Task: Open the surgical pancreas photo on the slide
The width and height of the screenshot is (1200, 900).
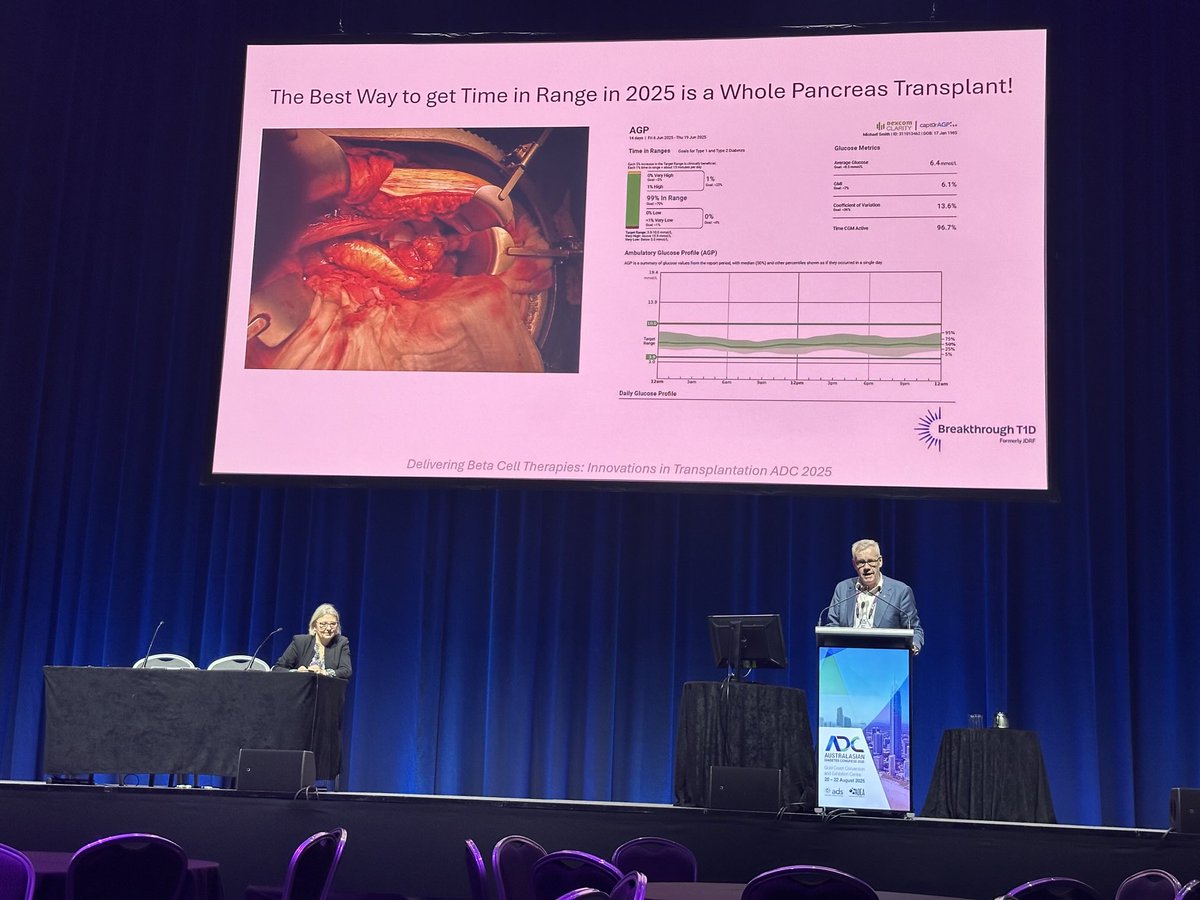Action: pos(417,249)
